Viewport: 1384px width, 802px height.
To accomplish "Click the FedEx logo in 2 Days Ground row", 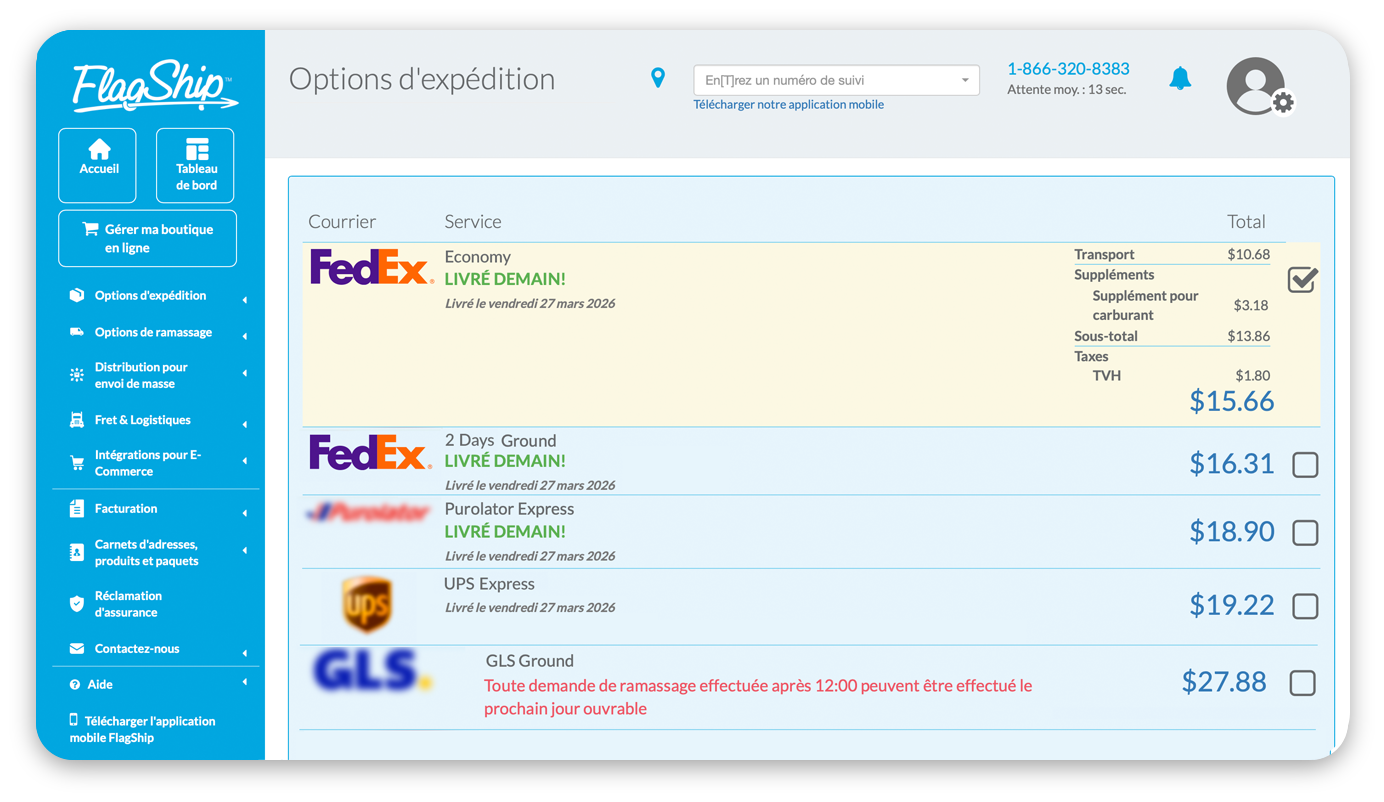I will [370, 452].
